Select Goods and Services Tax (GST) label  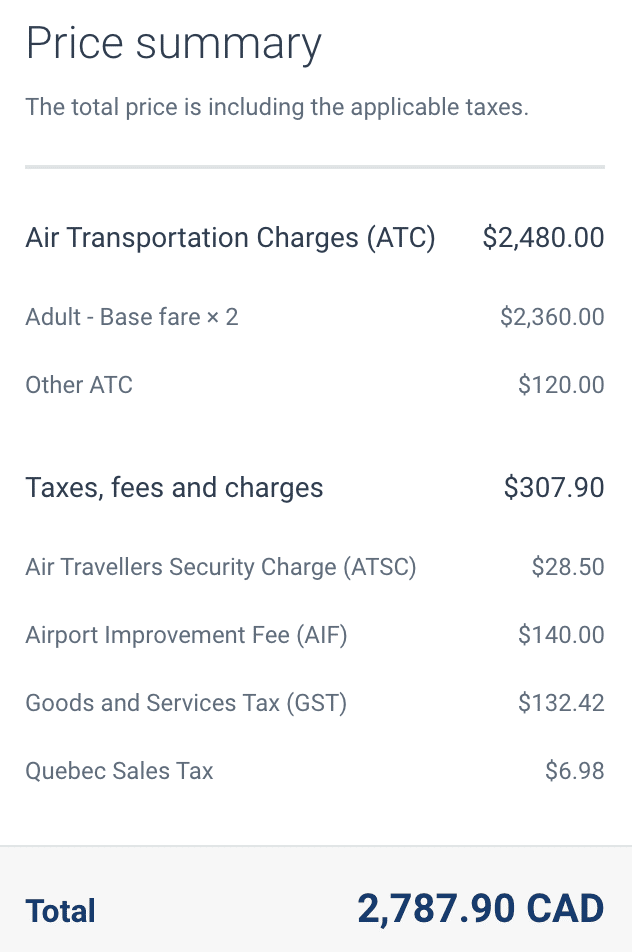(186, 703)
